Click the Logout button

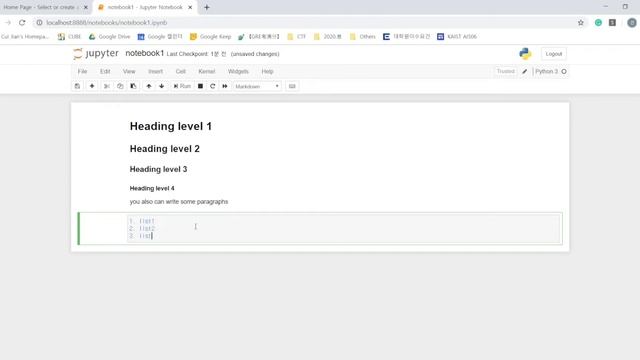click(x=553, y=54)
